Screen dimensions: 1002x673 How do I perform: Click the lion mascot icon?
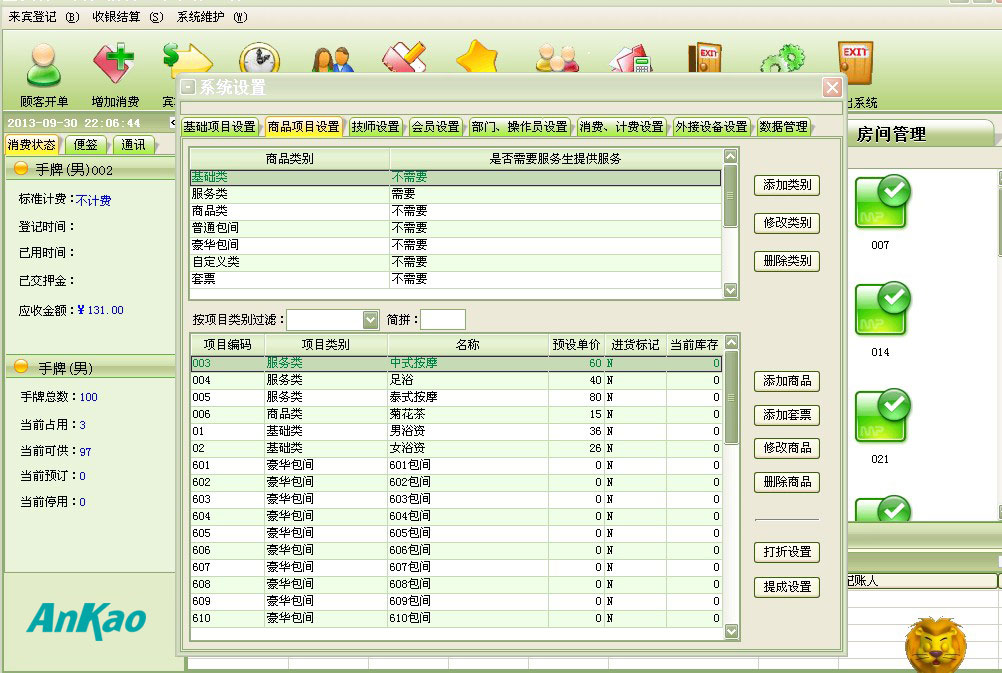(935, 643)
